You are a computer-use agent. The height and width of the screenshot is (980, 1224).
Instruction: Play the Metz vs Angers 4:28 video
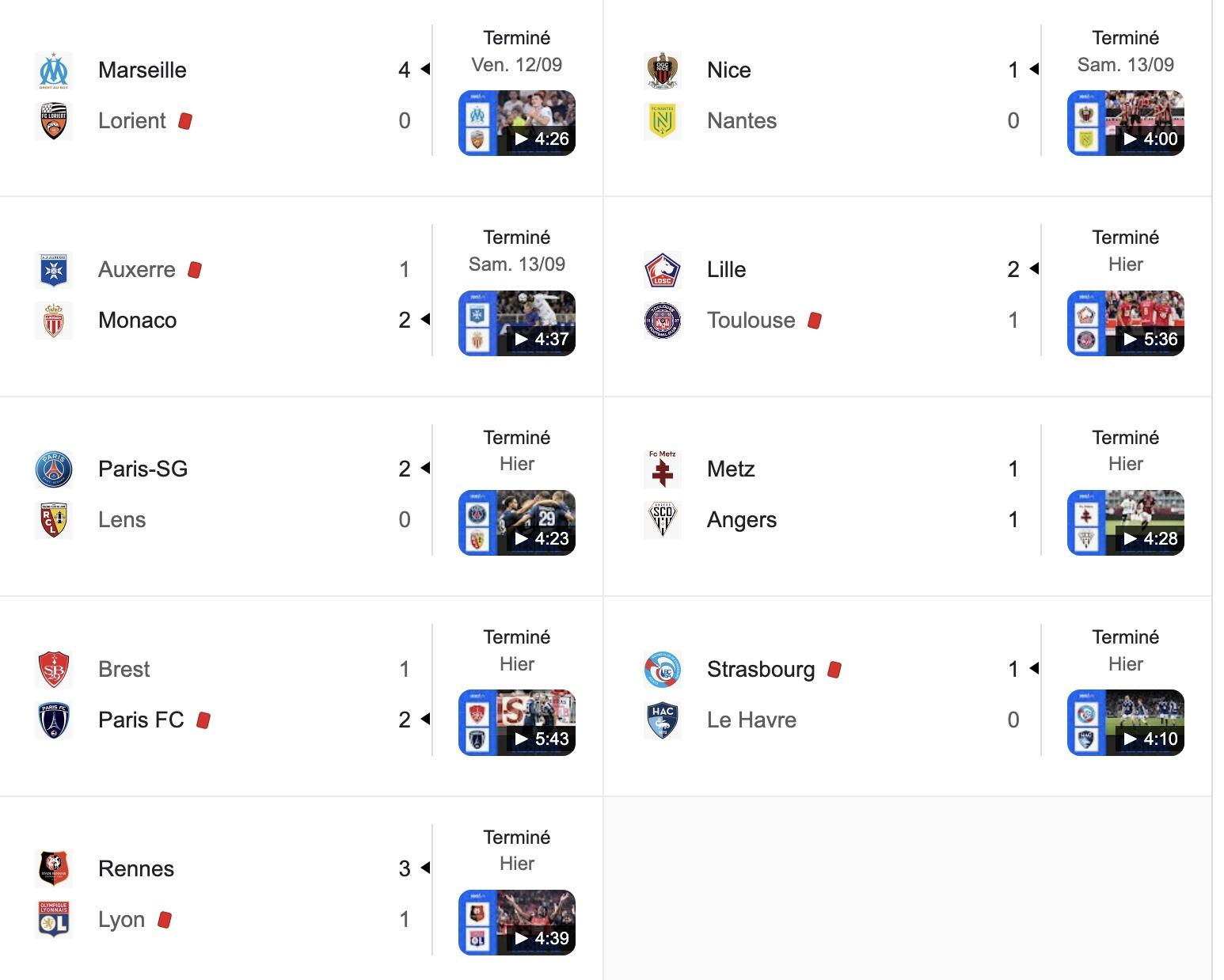point(1126,522)
